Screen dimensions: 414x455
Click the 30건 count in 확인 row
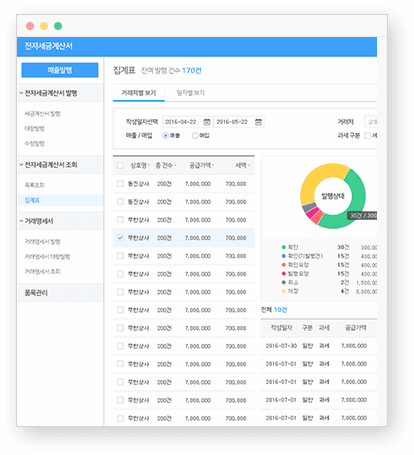(343, 247)
